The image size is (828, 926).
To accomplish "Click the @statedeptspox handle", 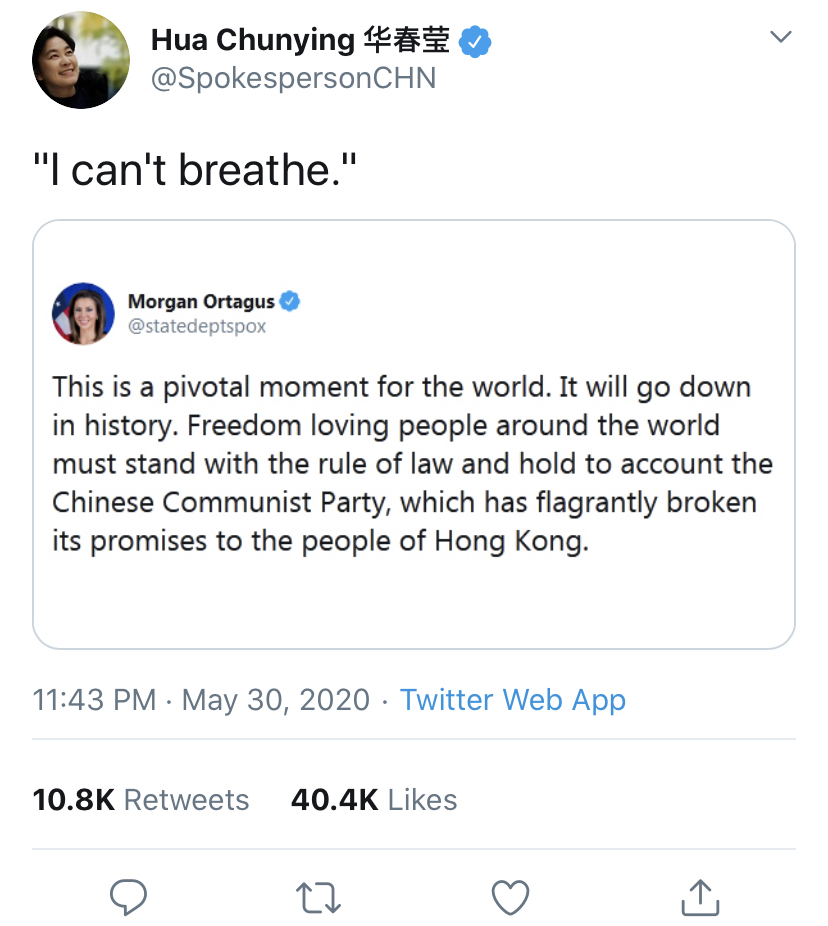I will 197,327.
